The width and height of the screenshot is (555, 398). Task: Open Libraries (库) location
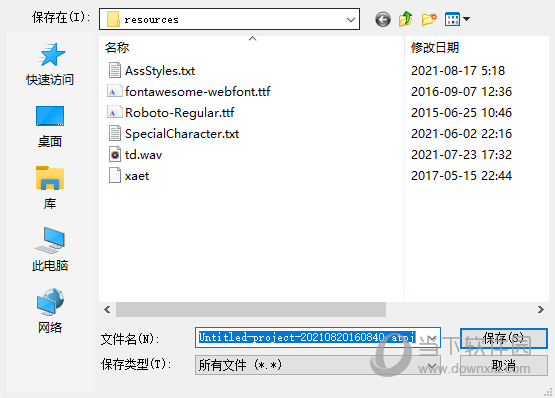pyautogui.click(x=50, y=188)
